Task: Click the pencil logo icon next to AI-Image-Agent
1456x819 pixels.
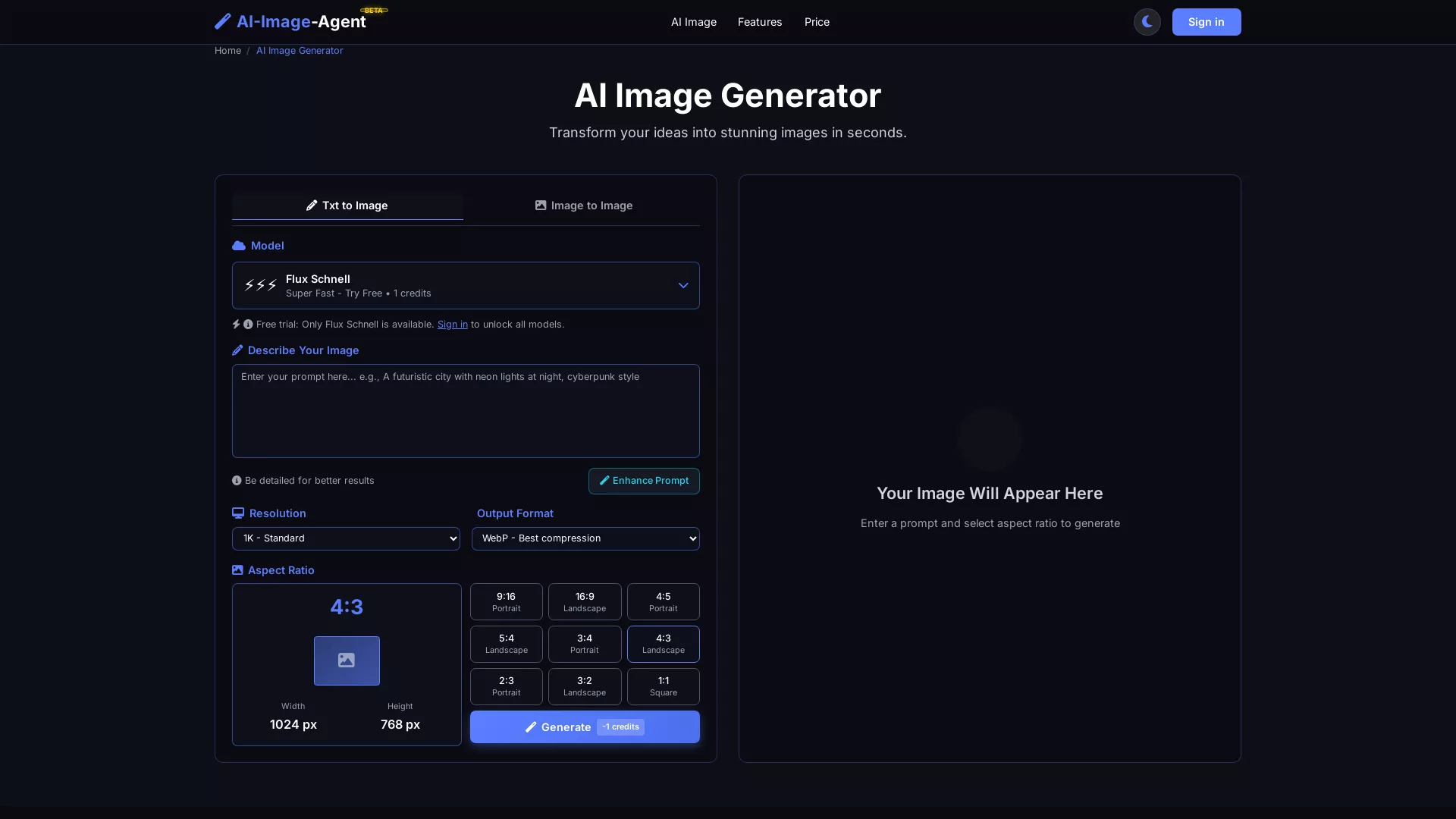Action: (x=222, y=21)
